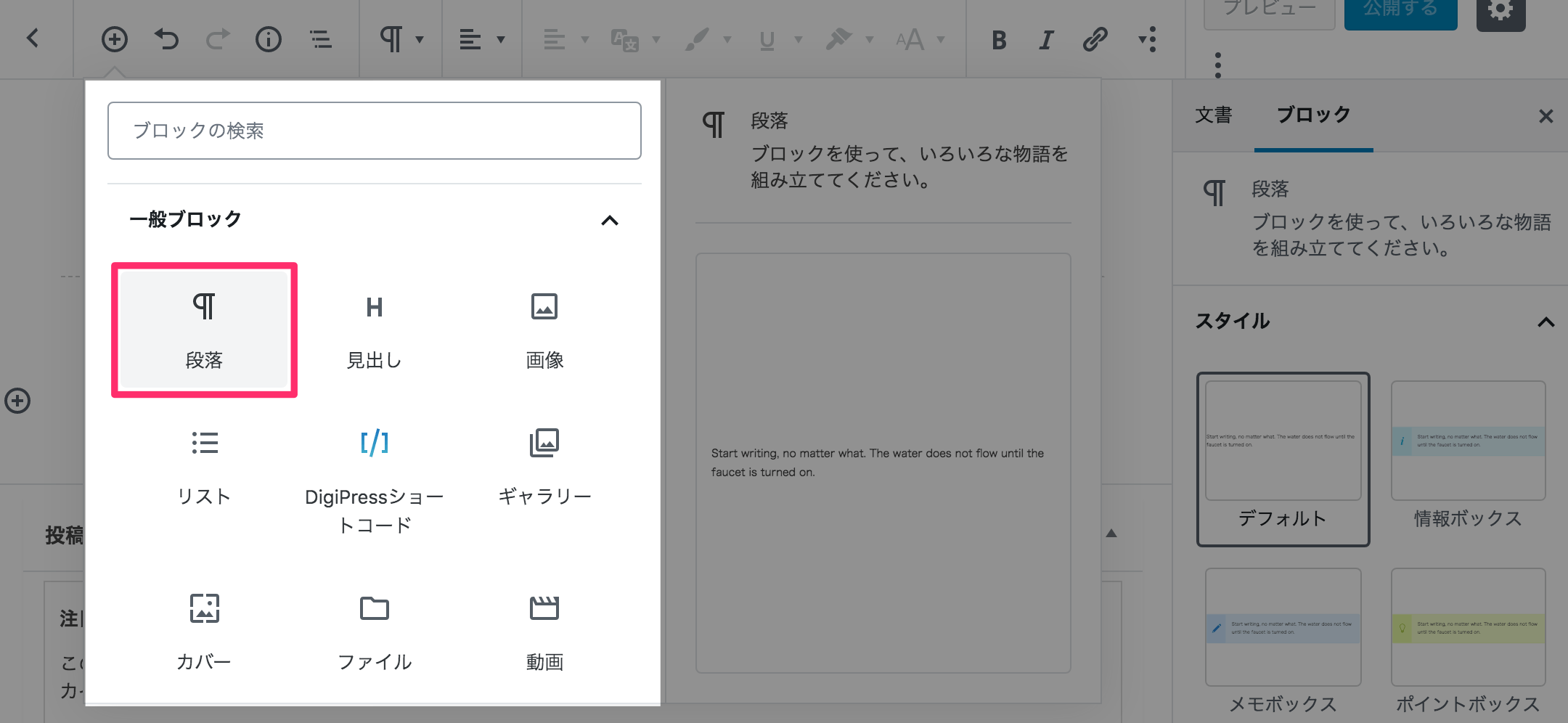Insert a link

pos(1095,39)
